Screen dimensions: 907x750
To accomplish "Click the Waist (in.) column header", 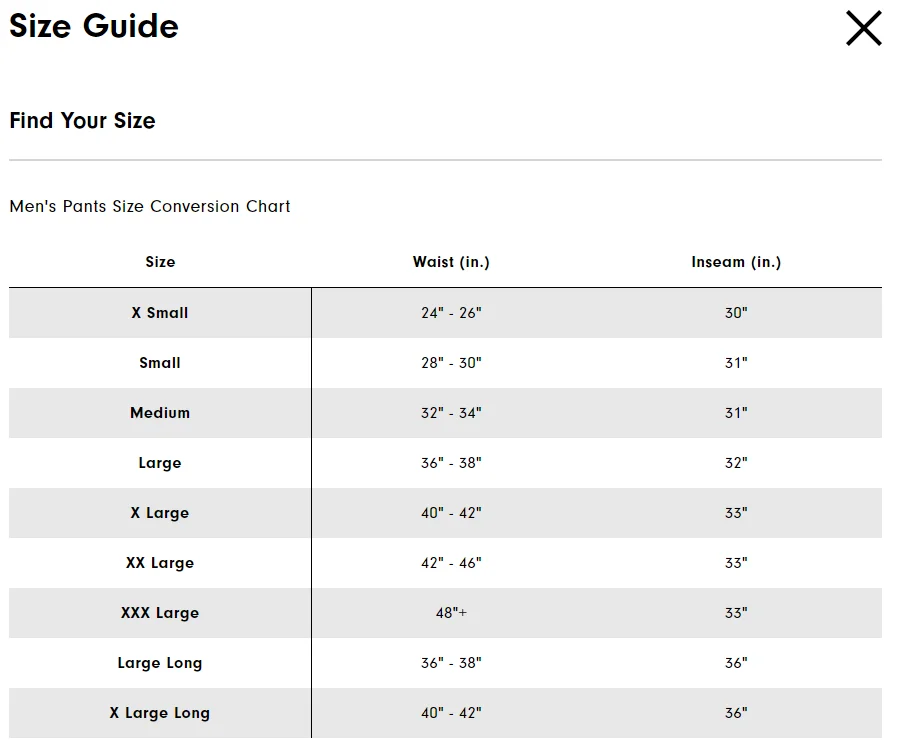I will point(451,262).
